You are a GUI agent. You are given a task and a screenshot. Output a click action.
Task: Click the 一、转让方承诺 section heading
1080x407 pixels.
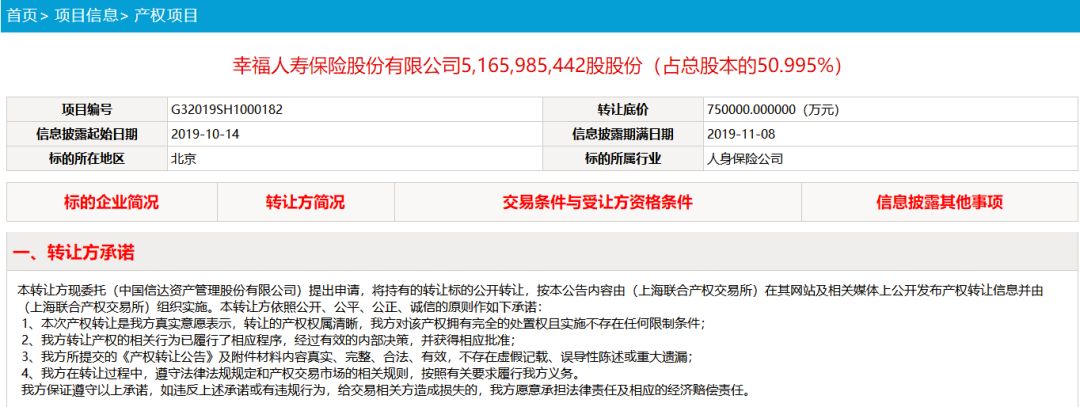(x=73, y=252)
